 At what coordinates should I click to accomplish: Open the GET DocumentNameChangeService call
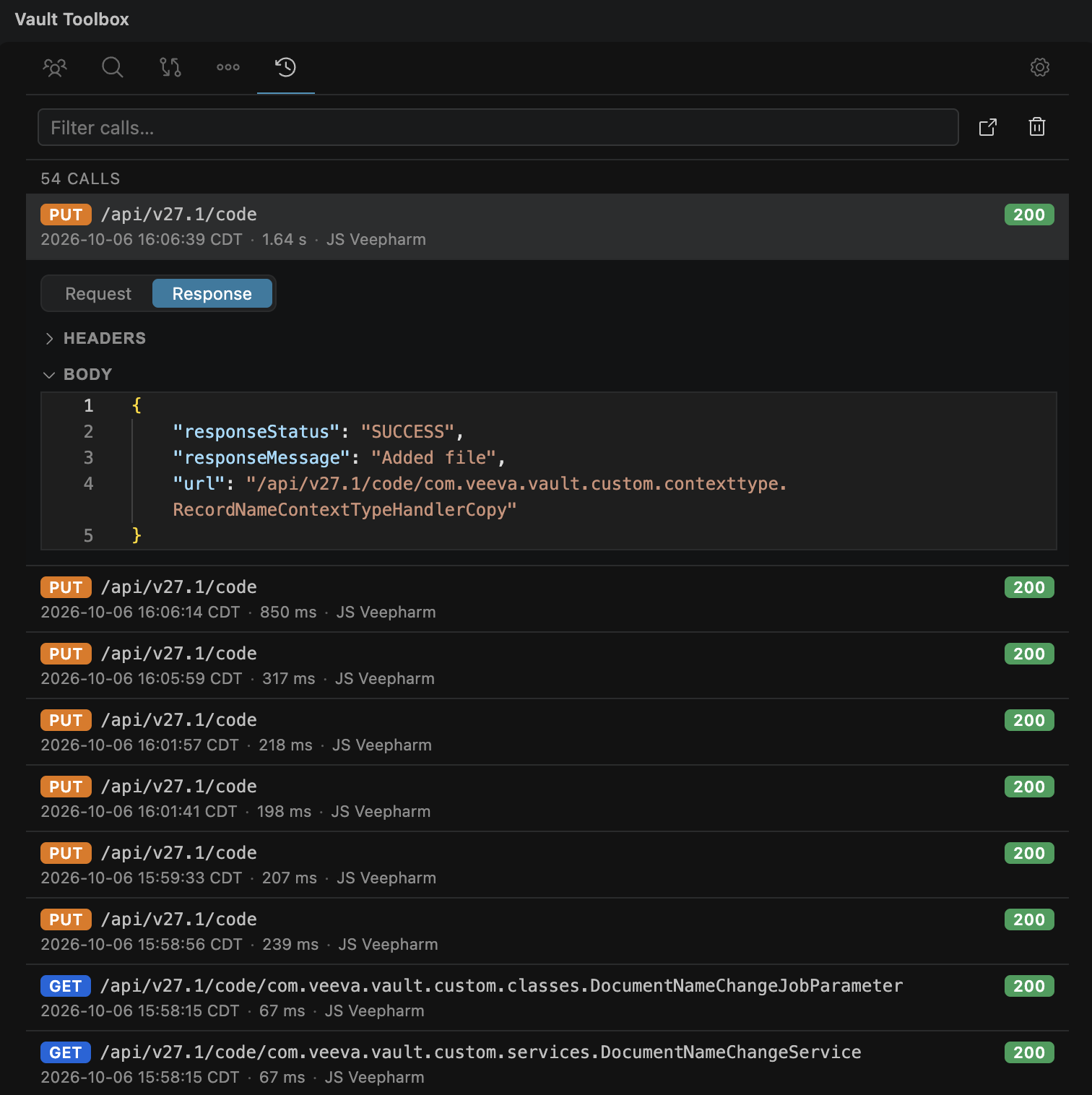point(547,1065)
